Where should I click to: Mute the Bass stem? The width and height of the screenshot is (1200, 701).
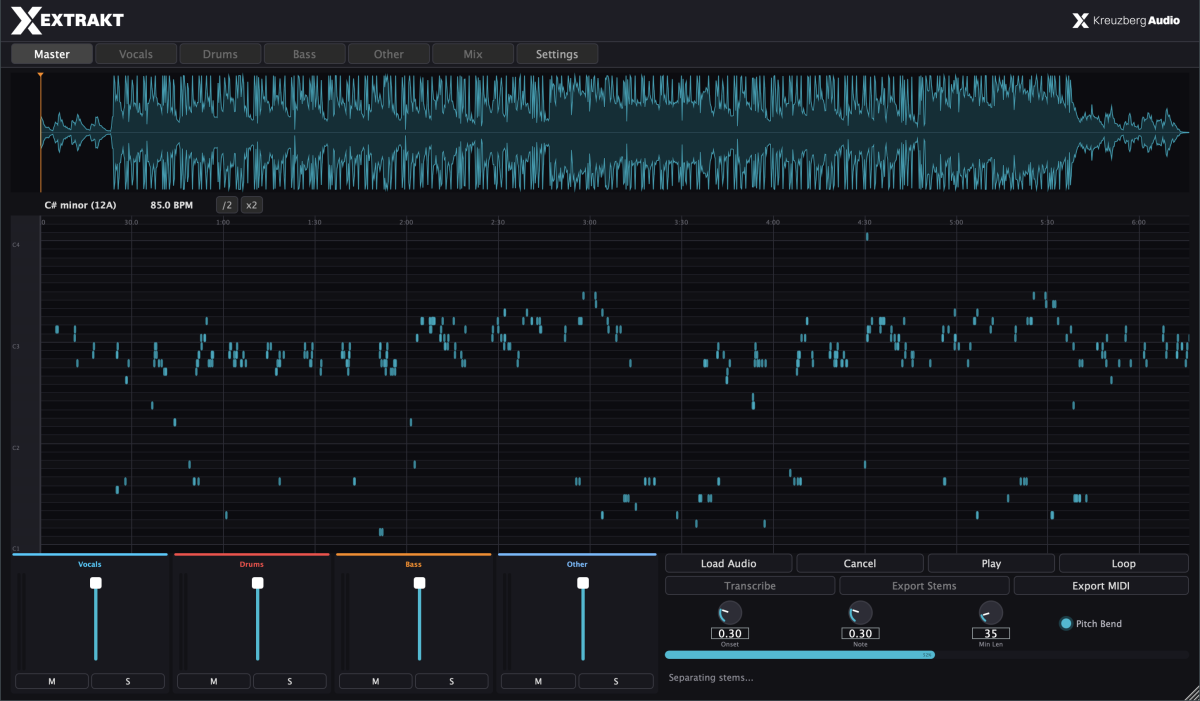pyautogui.click(x=376, y=681)
